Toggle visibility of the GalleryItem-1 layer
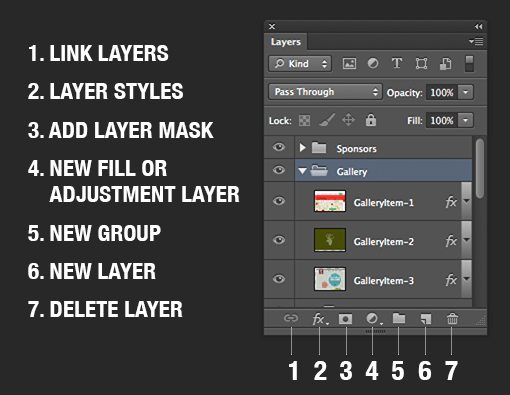 click(279, 201)
